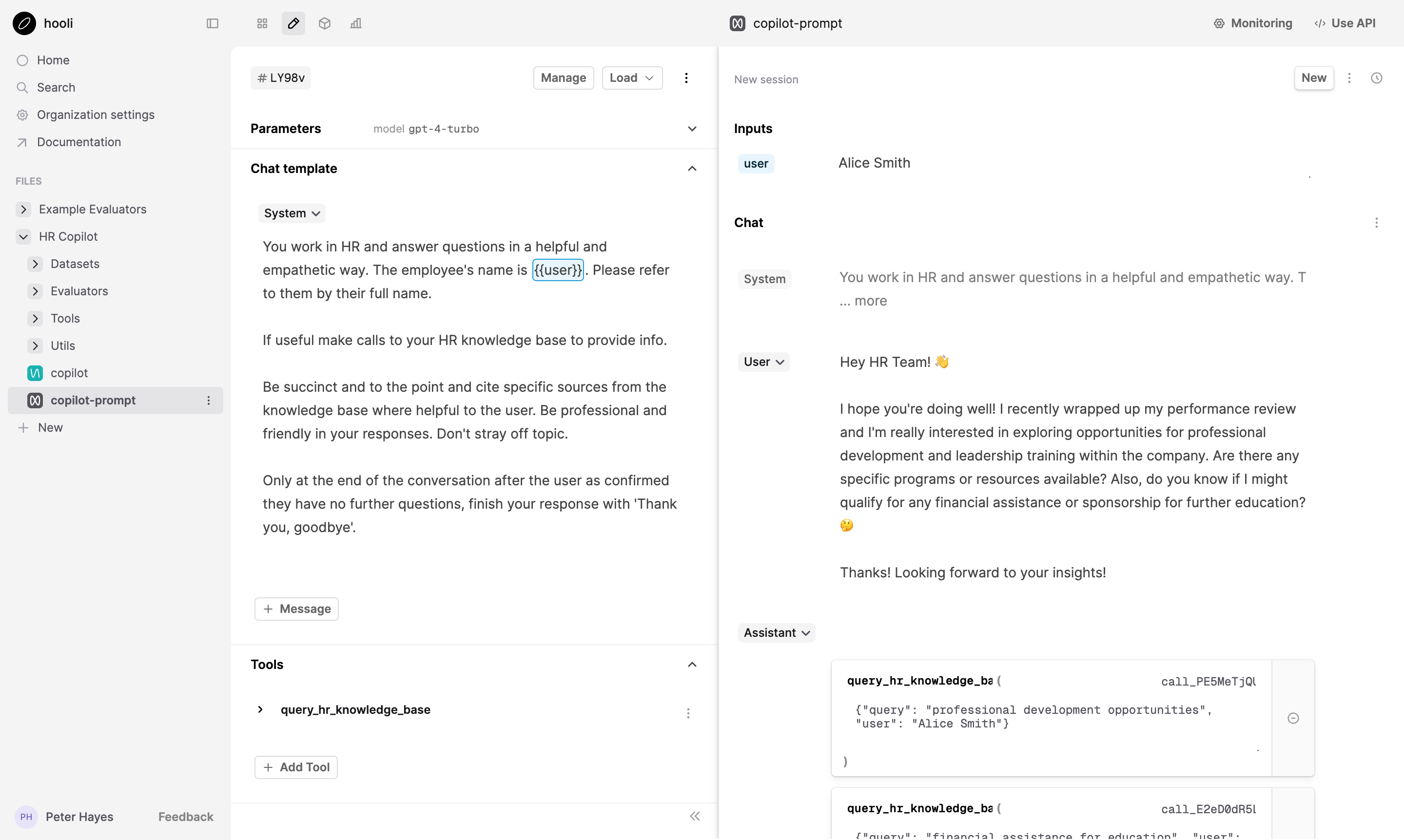Change the Assistant role dropdown
1404x840 pixels.
click(776, 633)
